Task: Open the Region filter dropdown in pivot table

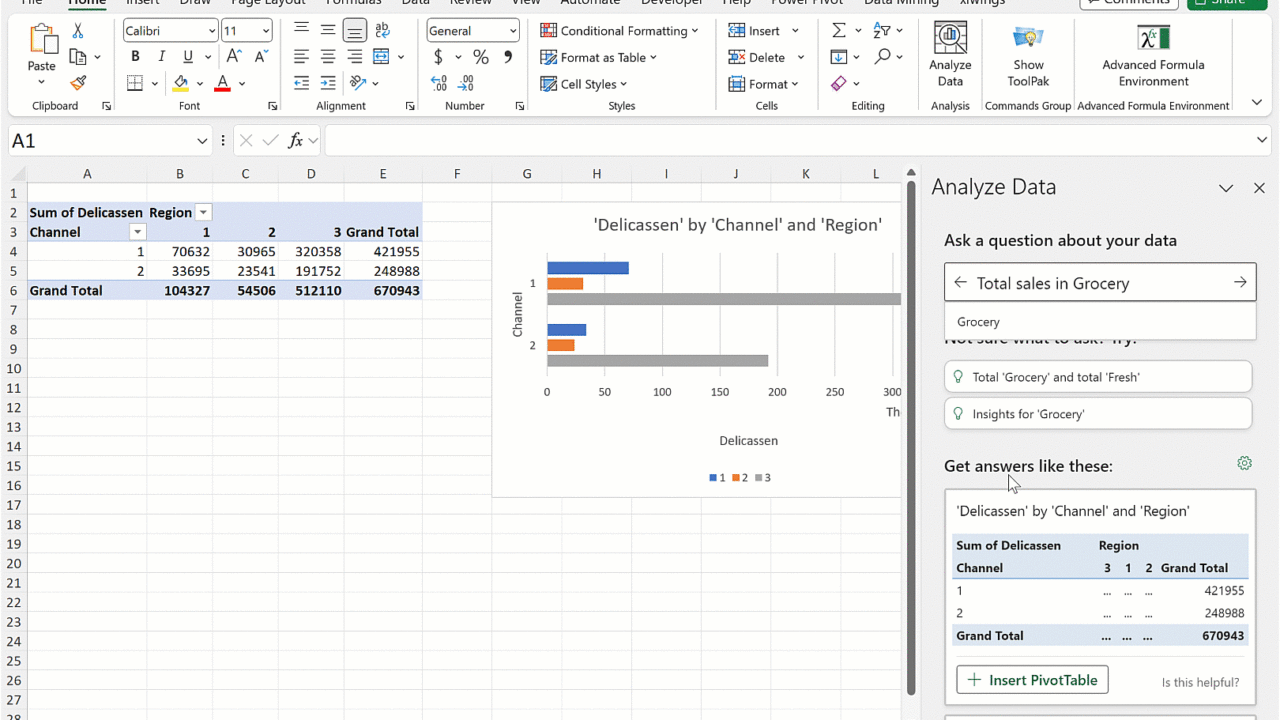Action: 203,212
